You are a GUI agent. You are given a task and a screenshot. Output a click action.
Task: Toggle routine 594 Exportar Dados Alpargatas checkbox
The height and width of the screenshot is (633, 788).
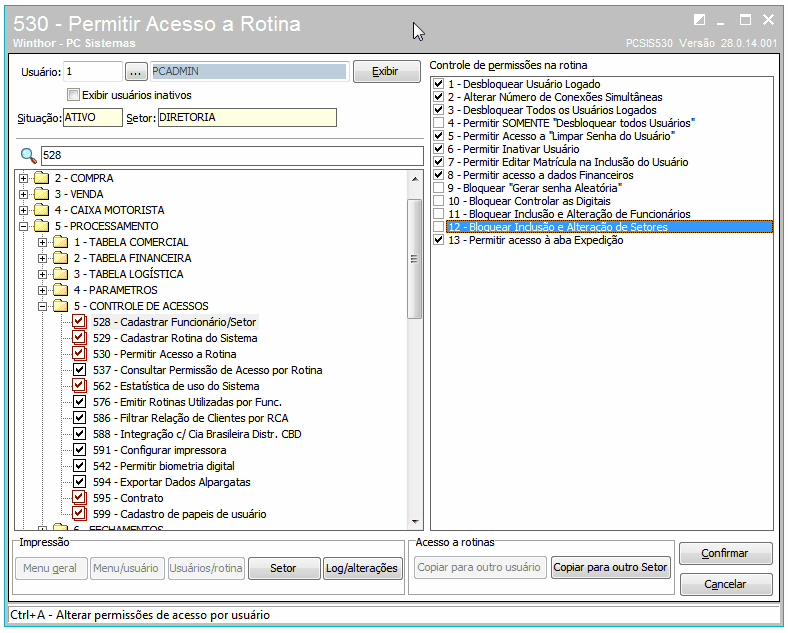coord(79,482)
